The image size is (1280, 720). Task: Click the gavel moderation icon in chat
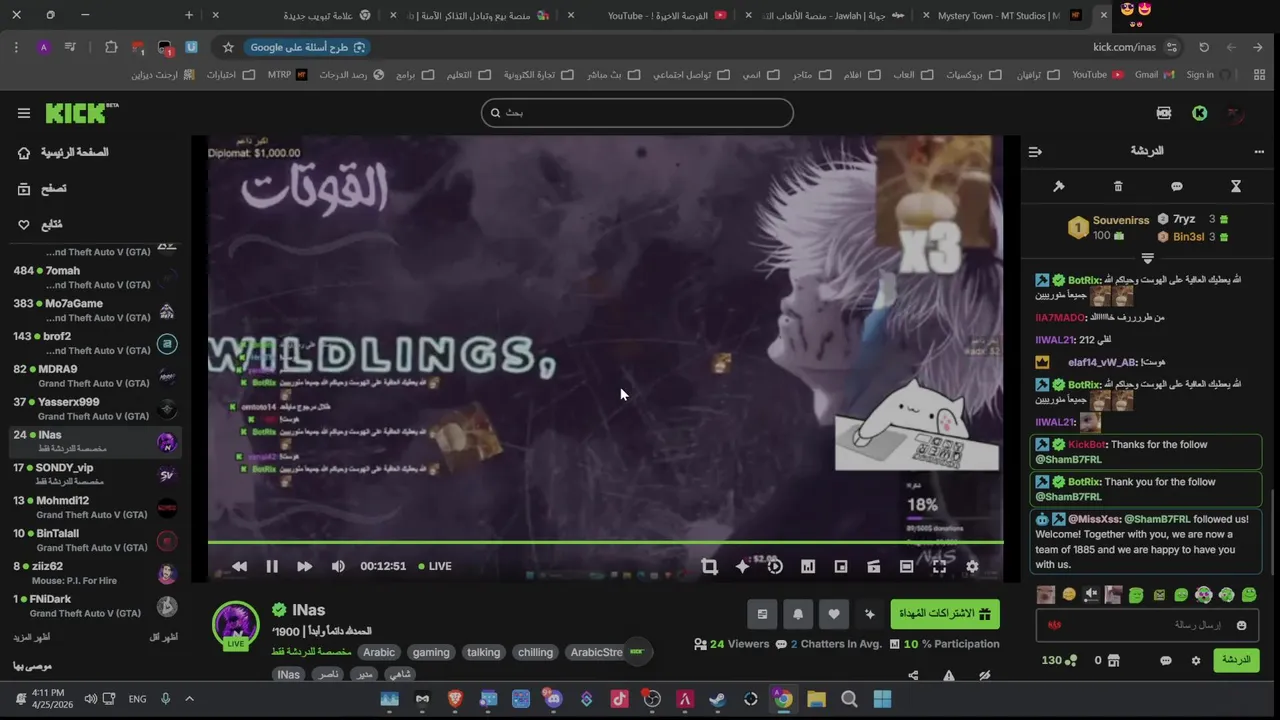click(x=1059, y=186)
